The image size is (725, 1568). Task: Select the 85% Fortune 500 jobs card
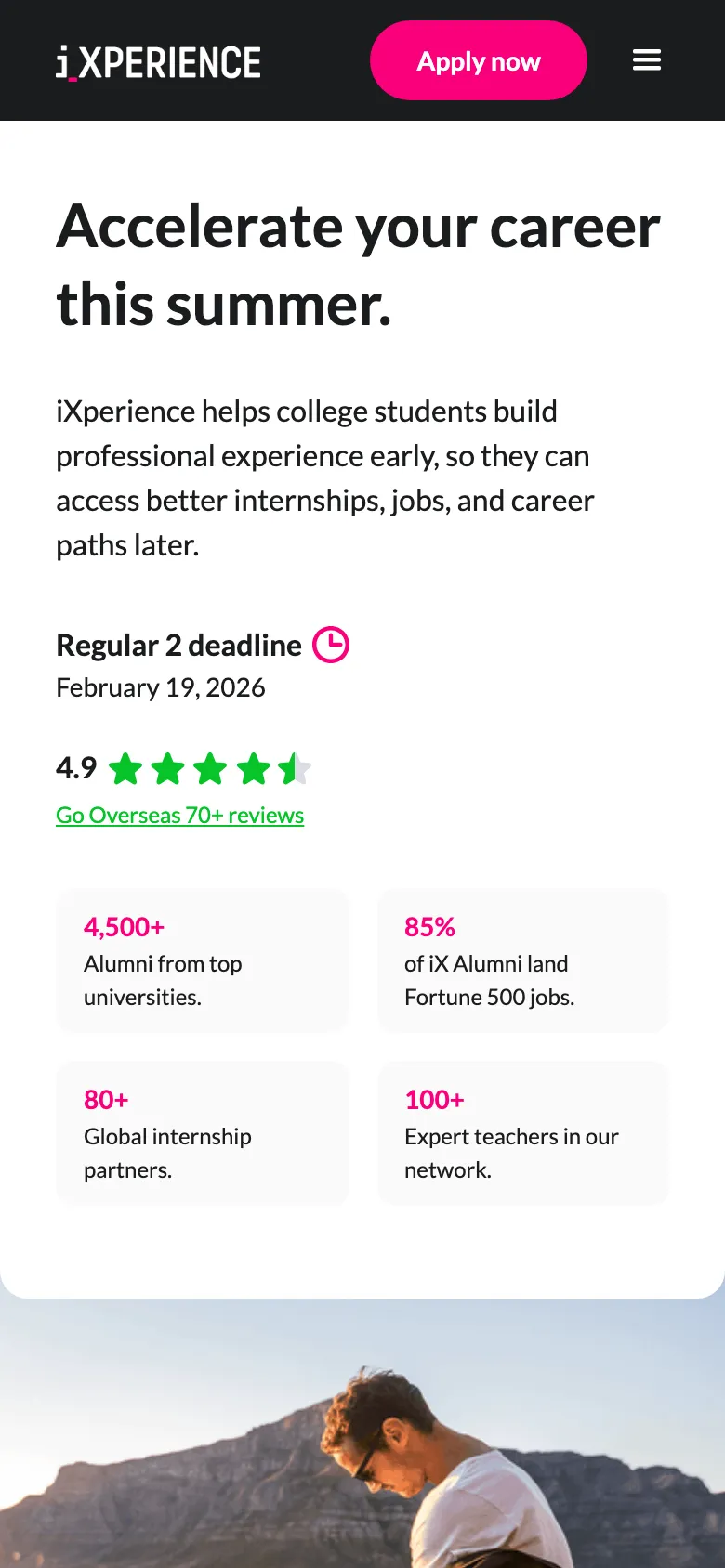point(523,960)
